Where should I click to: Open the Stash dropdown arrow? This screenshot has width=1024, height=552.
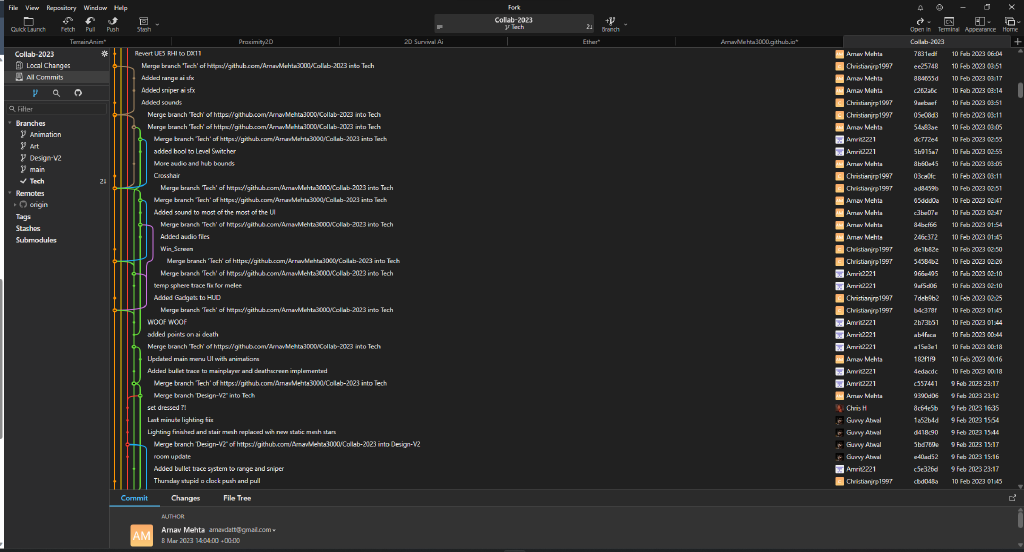coord(158,22)
